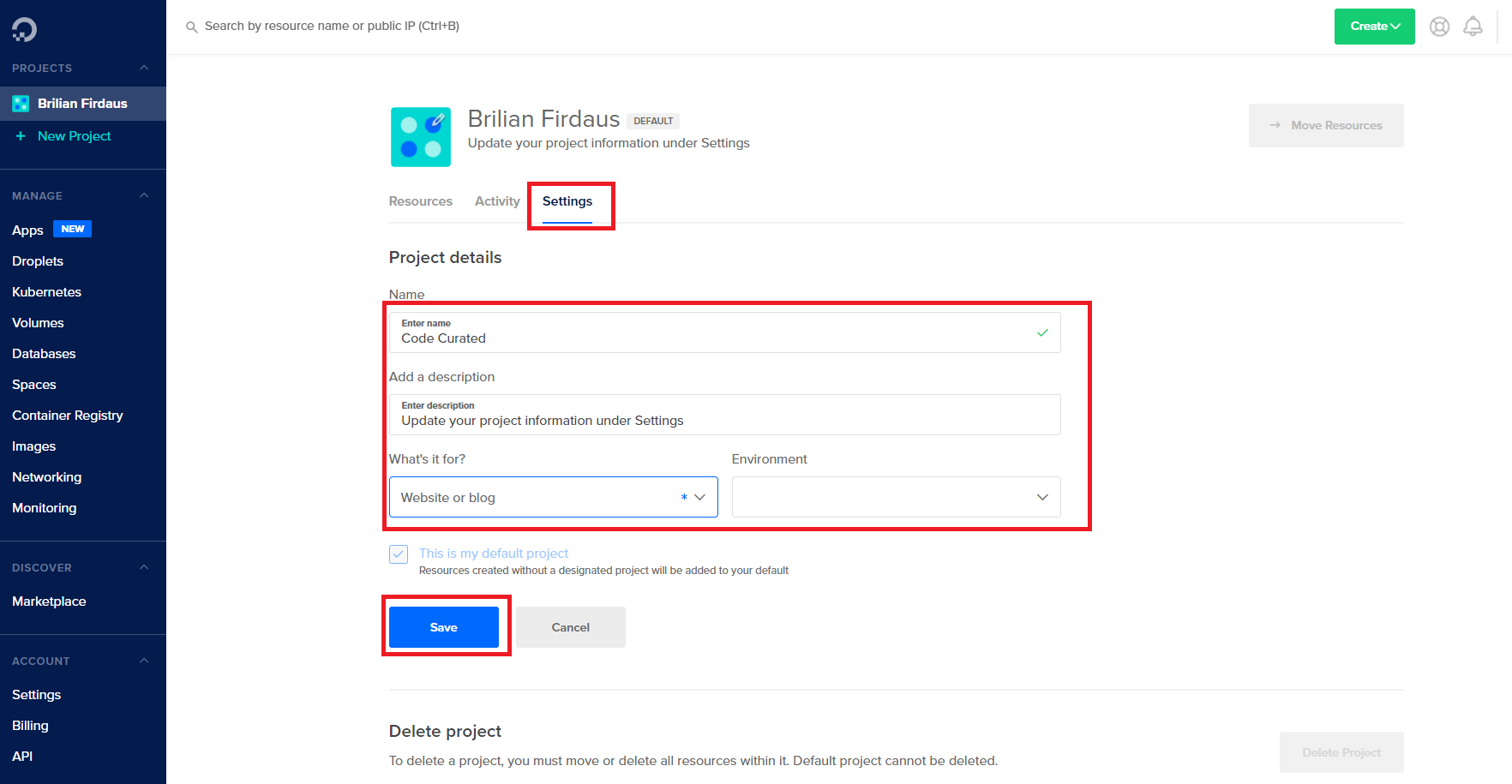Click the DEFAULT badge next to project title

pos(653,121)
